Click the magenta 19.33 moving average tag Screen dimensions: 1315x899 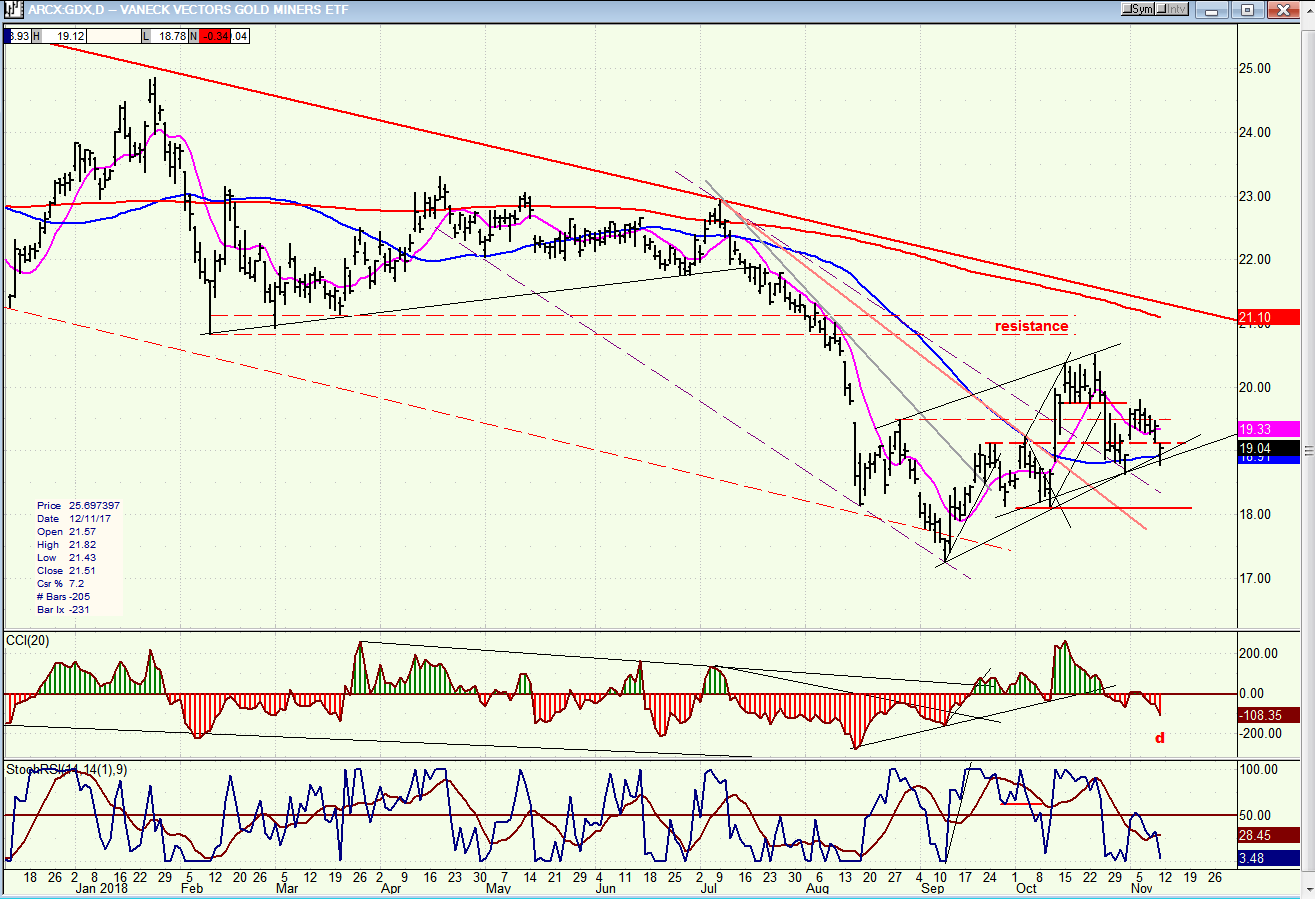[x=1268, y=428]
